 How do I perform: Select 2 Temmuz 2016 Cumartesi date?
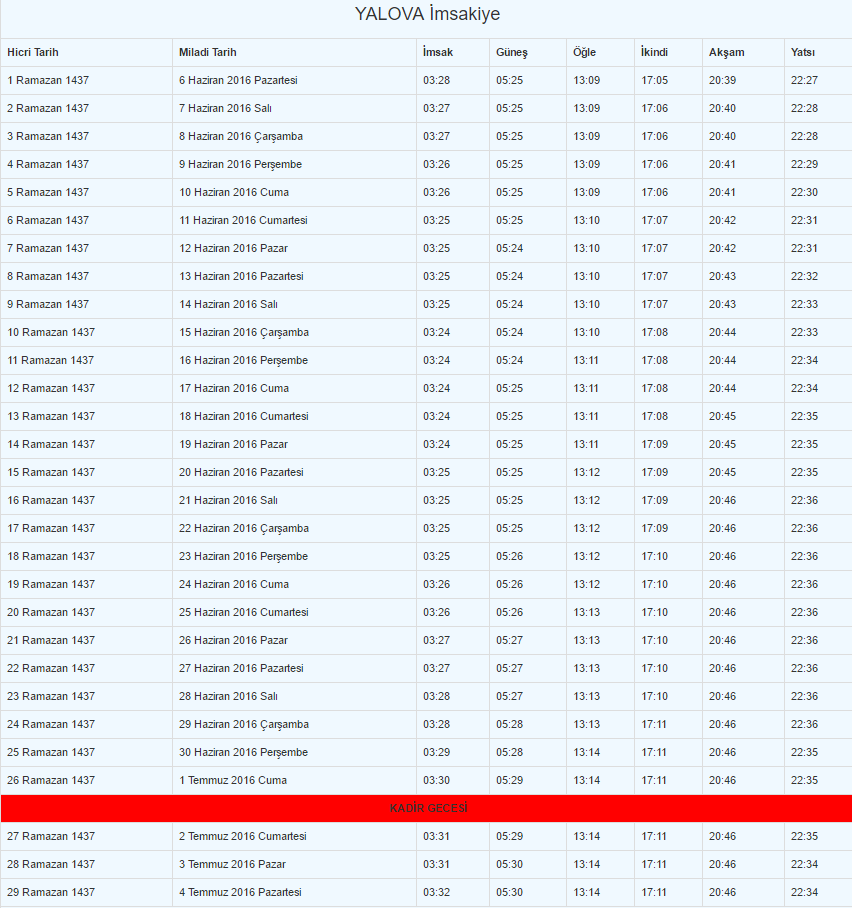242,836
